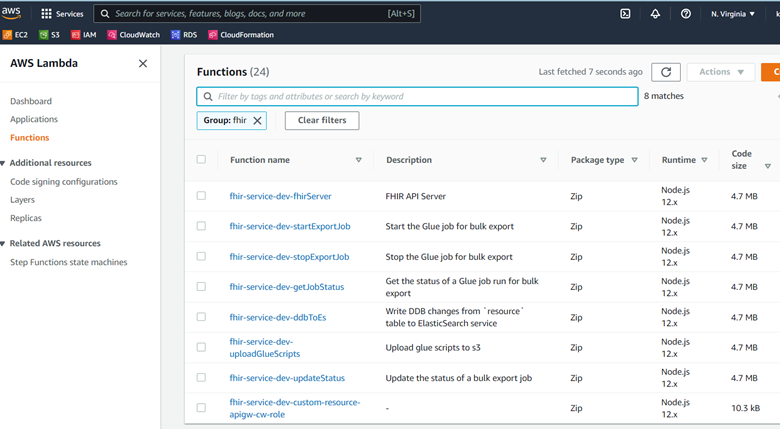This screenshot has height=429, width=780.
Task: Click the refresh functions list button
Action: 665,72
